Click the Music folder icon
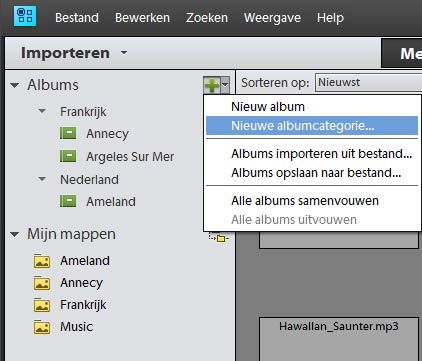 (x=42, y=327)
